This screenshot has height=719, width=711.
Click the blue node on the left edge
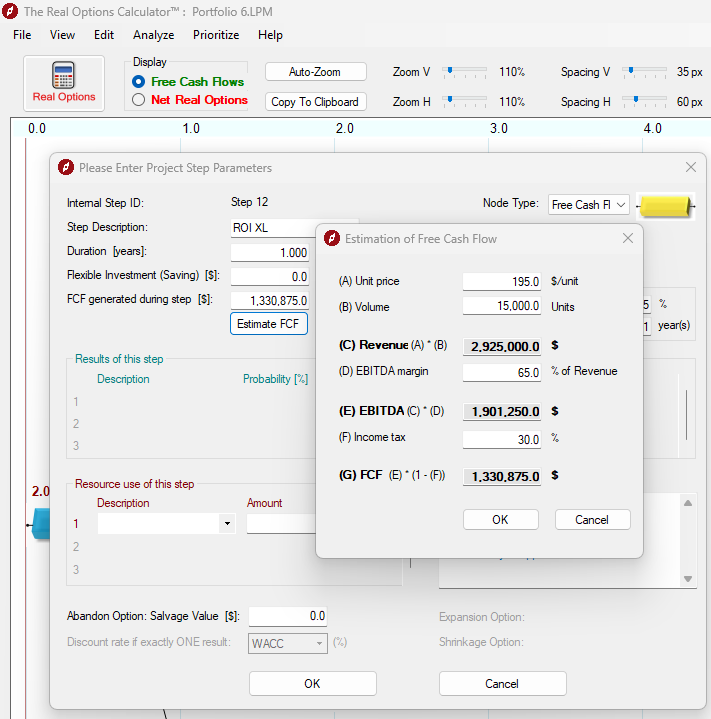(x=40, y=524)
